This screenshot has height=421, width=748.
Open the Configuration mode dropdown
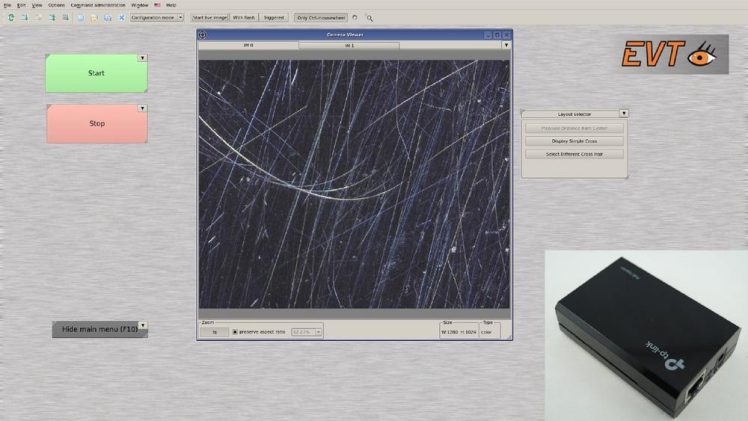[157, 17]
